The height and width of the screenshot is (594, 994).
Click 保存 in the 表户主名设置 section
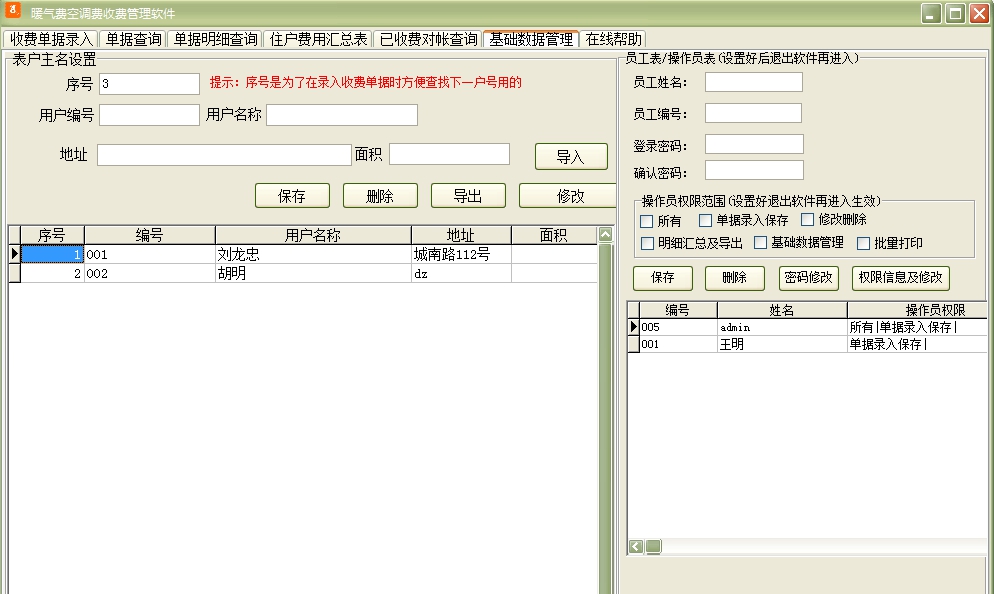(292, 195)
